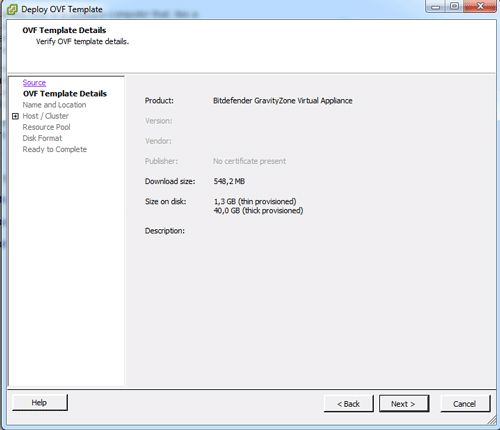Click the Version: label
The height and width of the screenshot is (430, 500).
tap(159, 121)
